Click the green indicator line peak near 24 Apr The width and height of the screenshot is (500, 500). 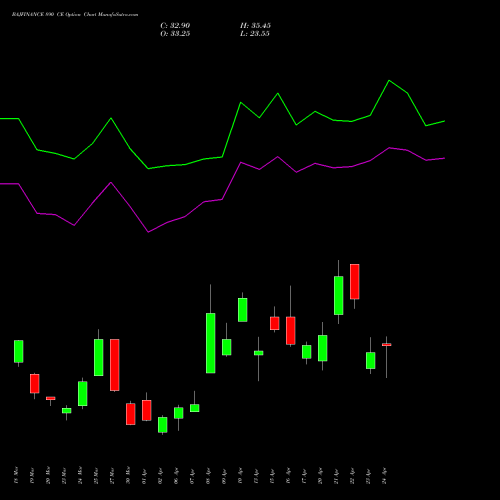coord(389,81)
